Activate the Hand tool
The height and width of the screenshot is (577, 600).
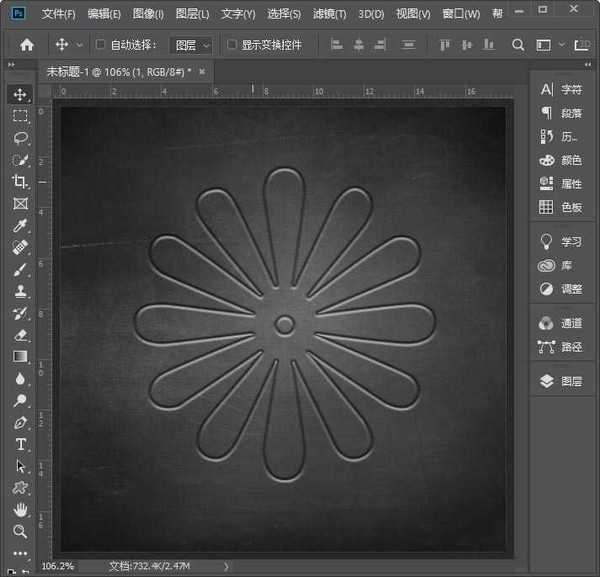click(x=20, y=510)
